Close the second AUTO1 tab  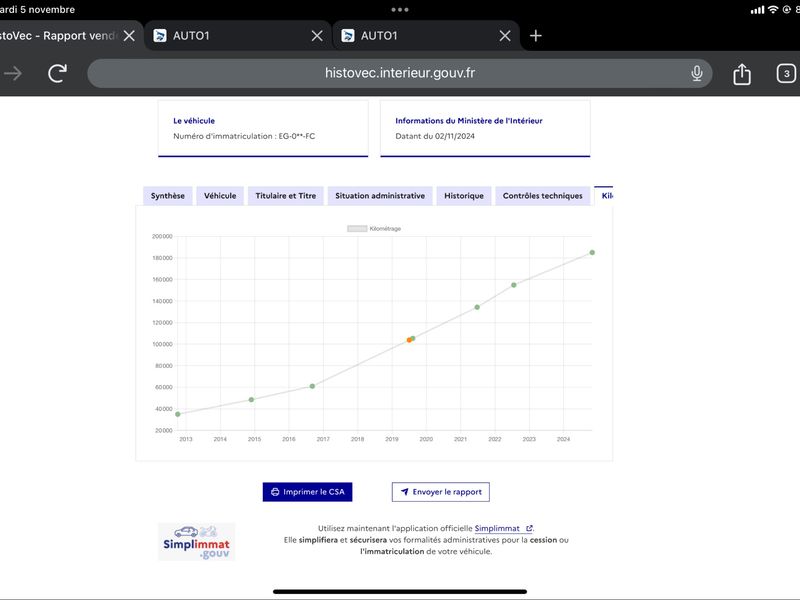coord(505,36)
